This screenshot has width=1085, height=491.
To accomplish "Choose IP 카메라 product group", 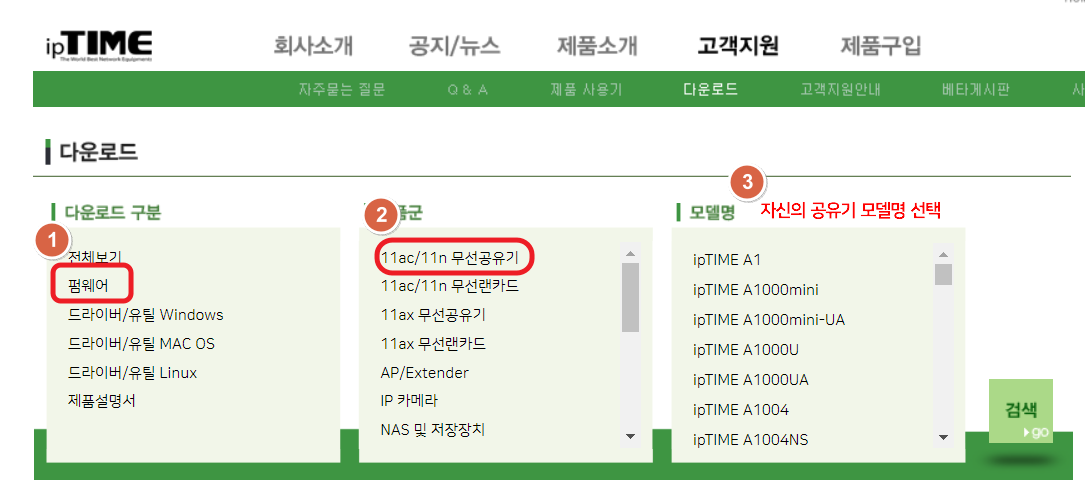I will [410, 400].
